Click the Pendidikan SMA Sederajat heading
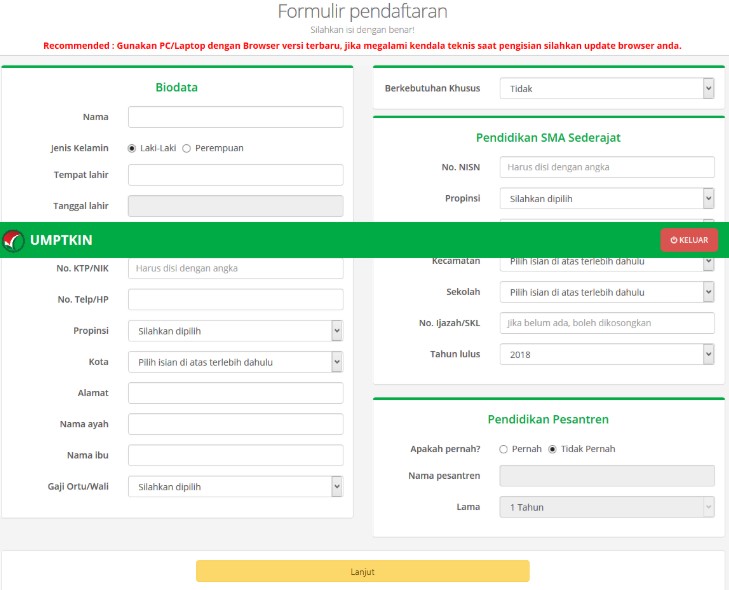 tap(548, 138)
